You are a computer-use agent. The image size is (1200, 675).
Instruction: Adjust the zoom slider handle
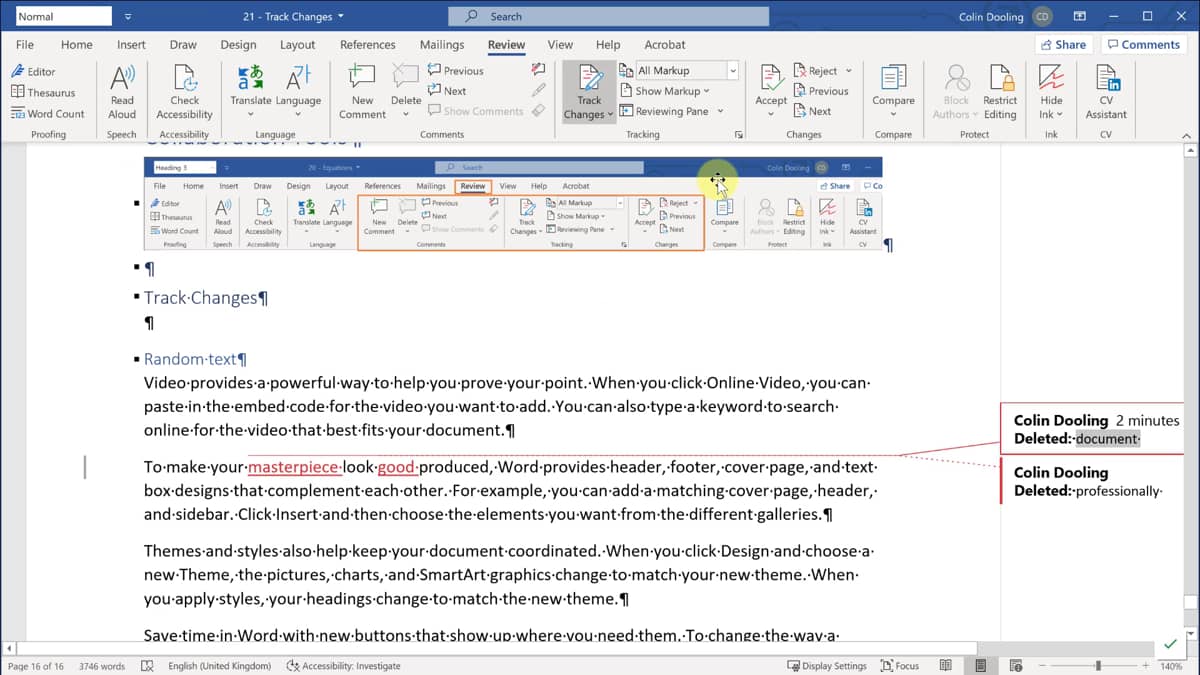coord(1098,666)
